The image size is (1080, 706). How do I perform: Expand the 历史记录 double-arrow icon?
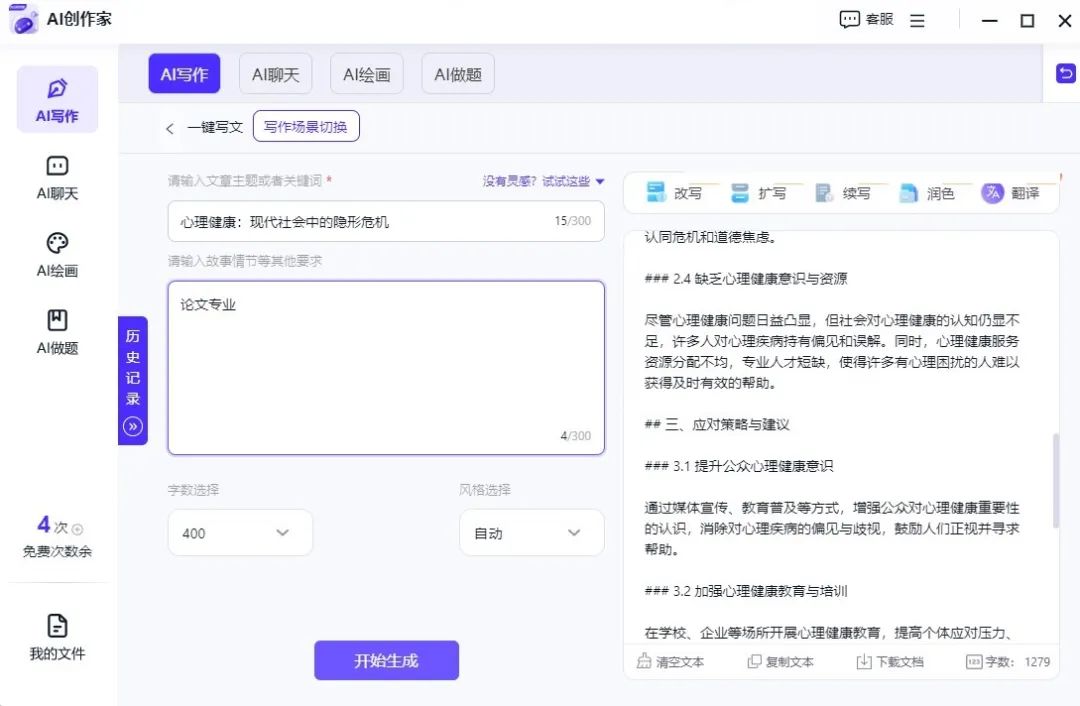click(133, 427)
